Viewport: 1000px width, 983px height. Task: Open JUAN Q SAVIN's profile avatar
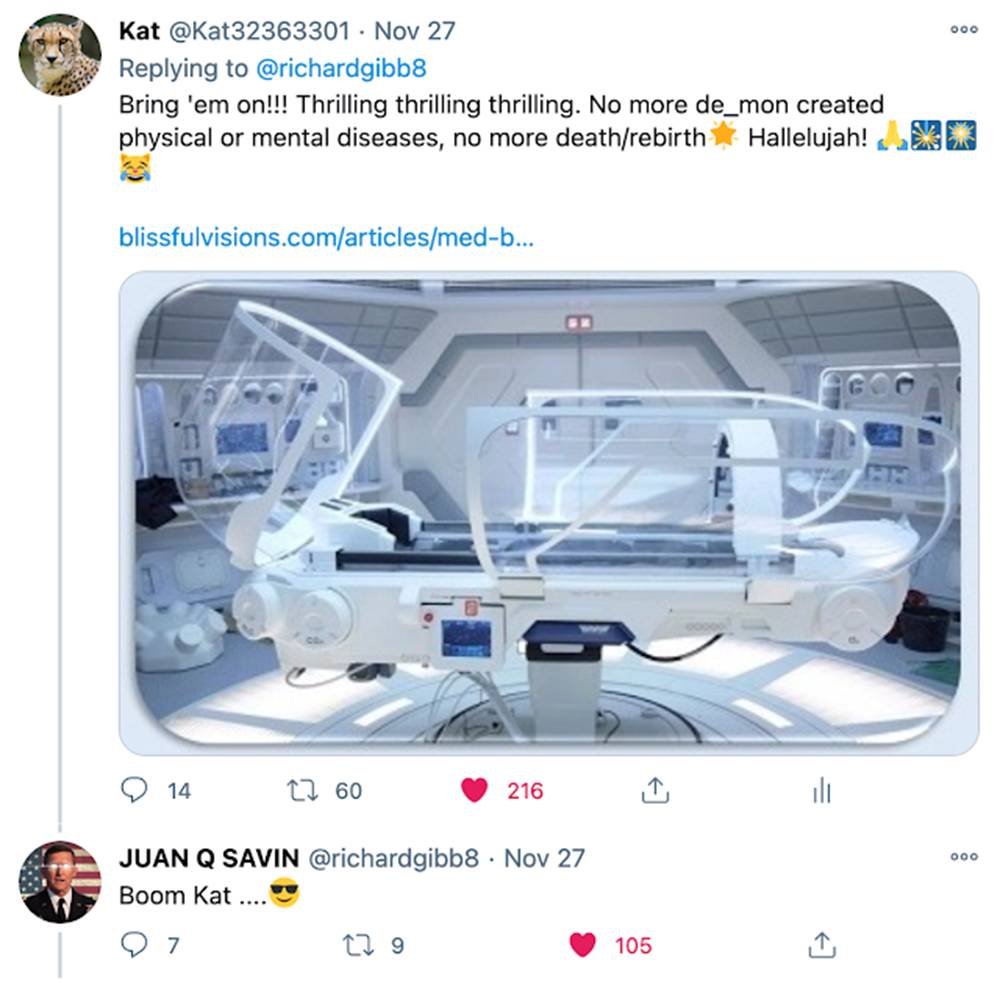(60, 883)
